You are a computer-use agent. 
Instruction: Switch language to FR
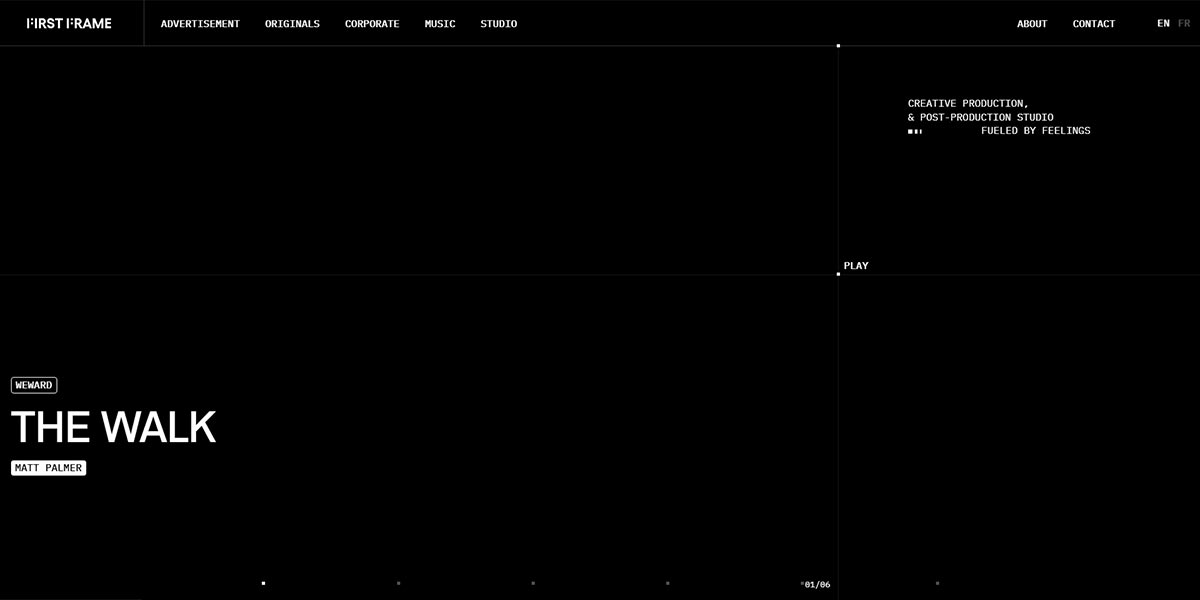click(x=1184, y=23)
